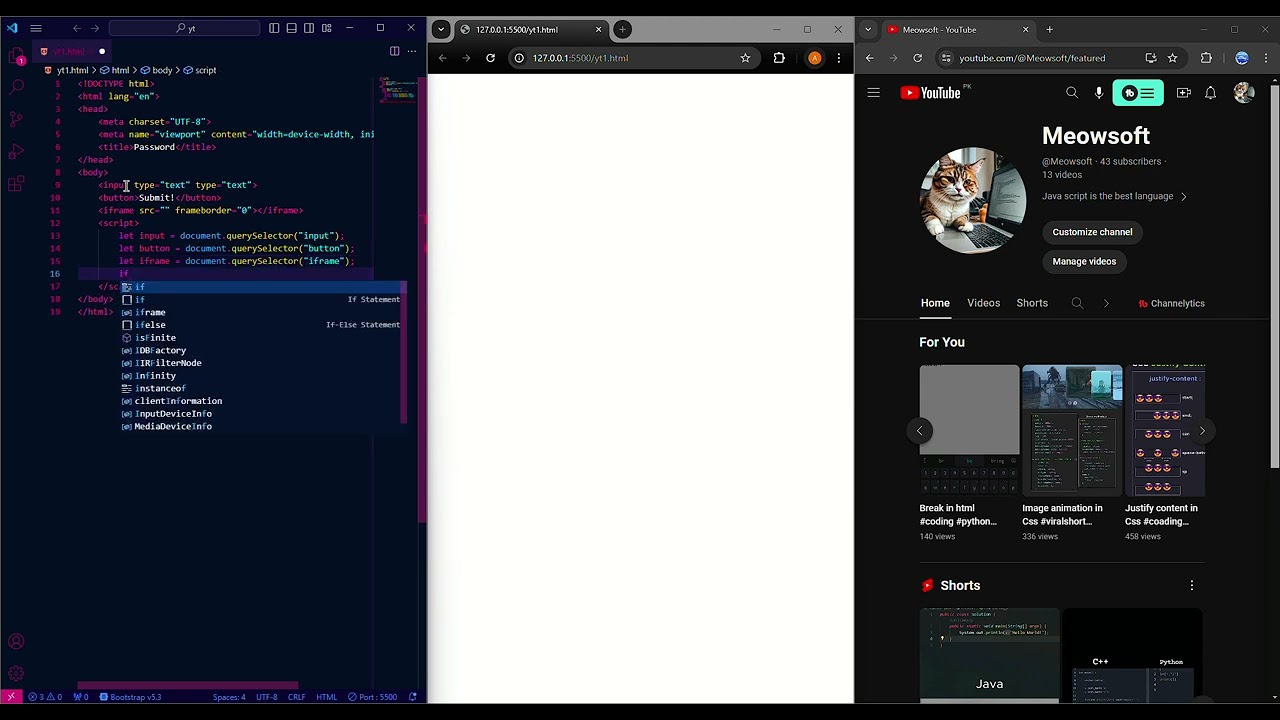Screen dimensions: 1280x720
Task: Change language mode via 'HTML' status item
Action: click(326, 697)
